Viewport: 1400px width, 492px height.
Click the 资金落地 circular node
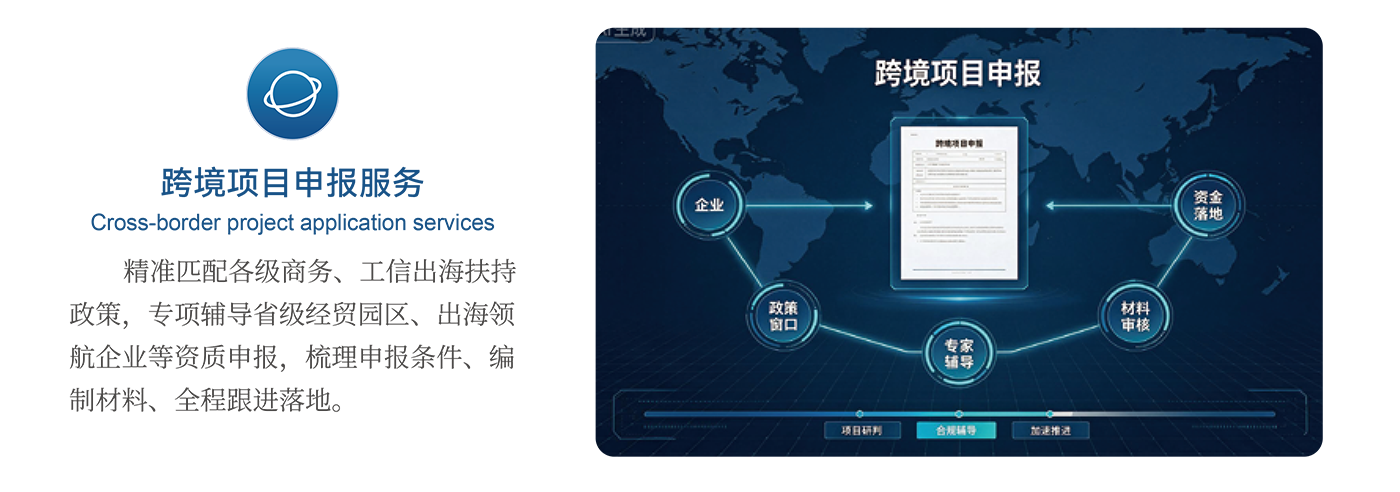click(x=1208, y=205)
